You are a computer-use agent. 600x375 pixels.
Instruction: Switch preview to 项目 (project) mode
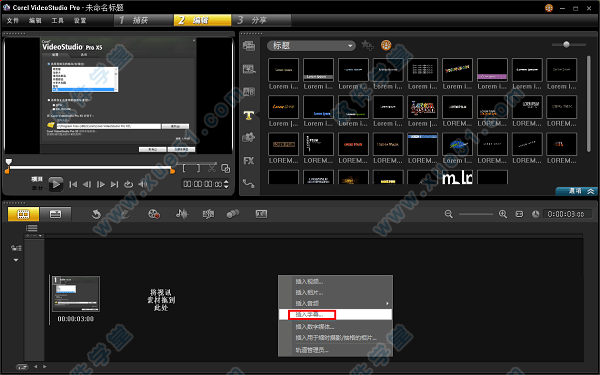37,179
